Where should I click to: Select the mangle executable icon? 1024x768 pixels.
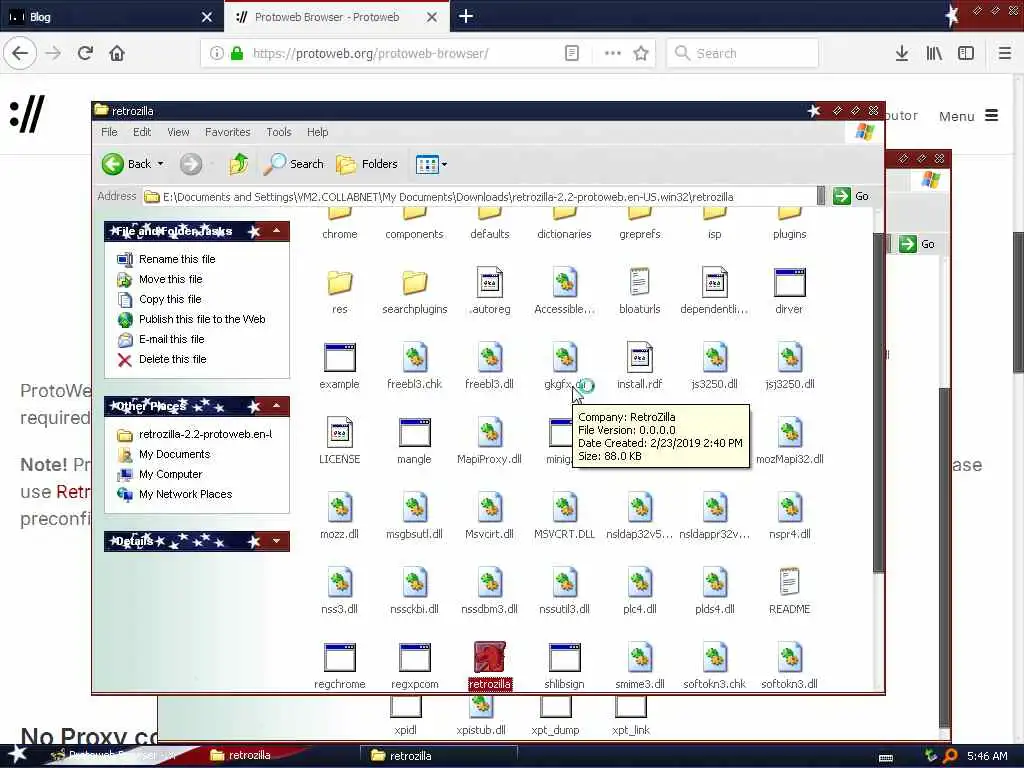tap(415, 432)
